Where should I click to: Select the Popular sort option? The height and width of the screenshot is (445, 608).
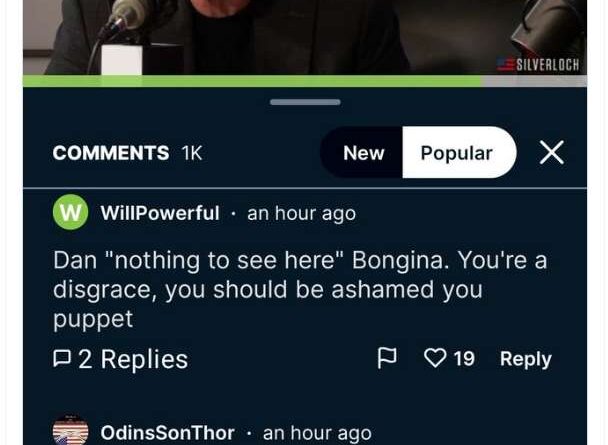pos(459,153)
